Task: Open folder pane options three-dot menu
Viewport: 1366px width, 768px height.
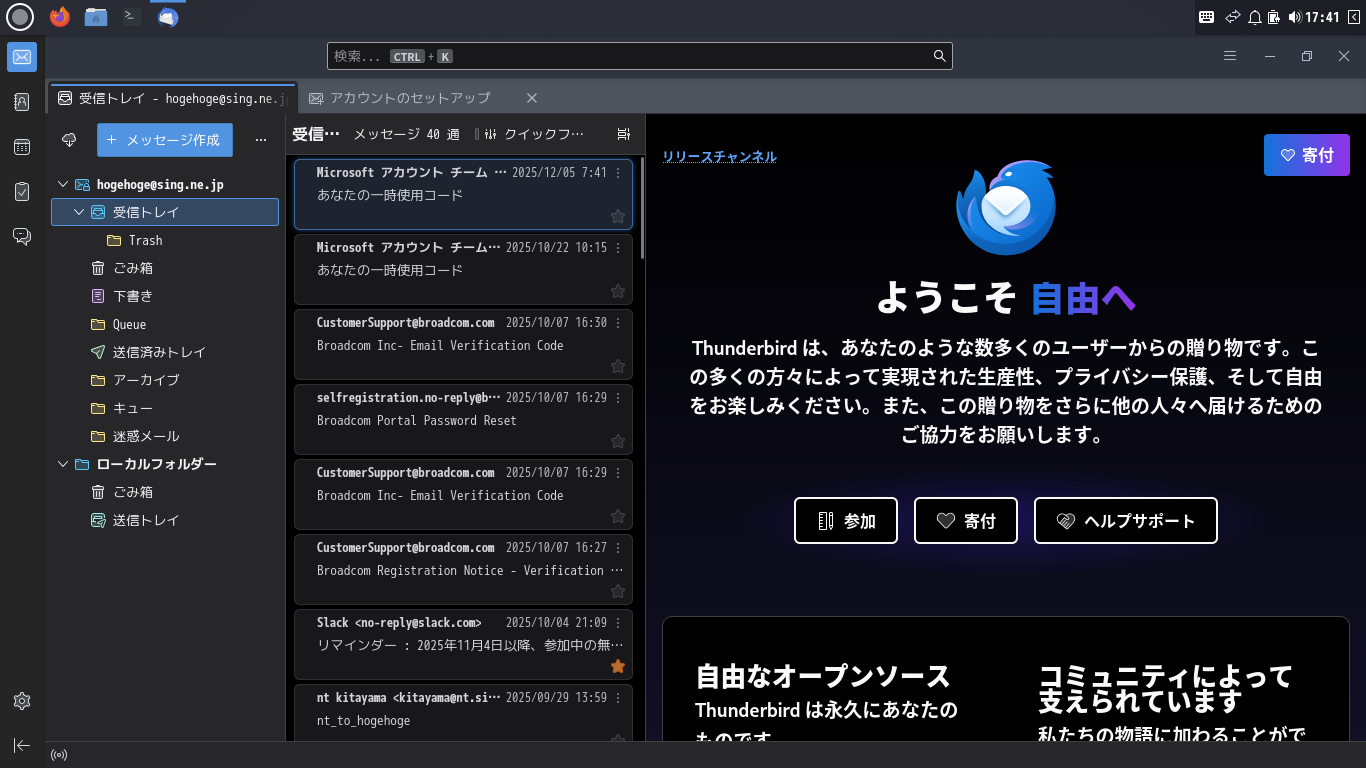Action: pos(261,140)
